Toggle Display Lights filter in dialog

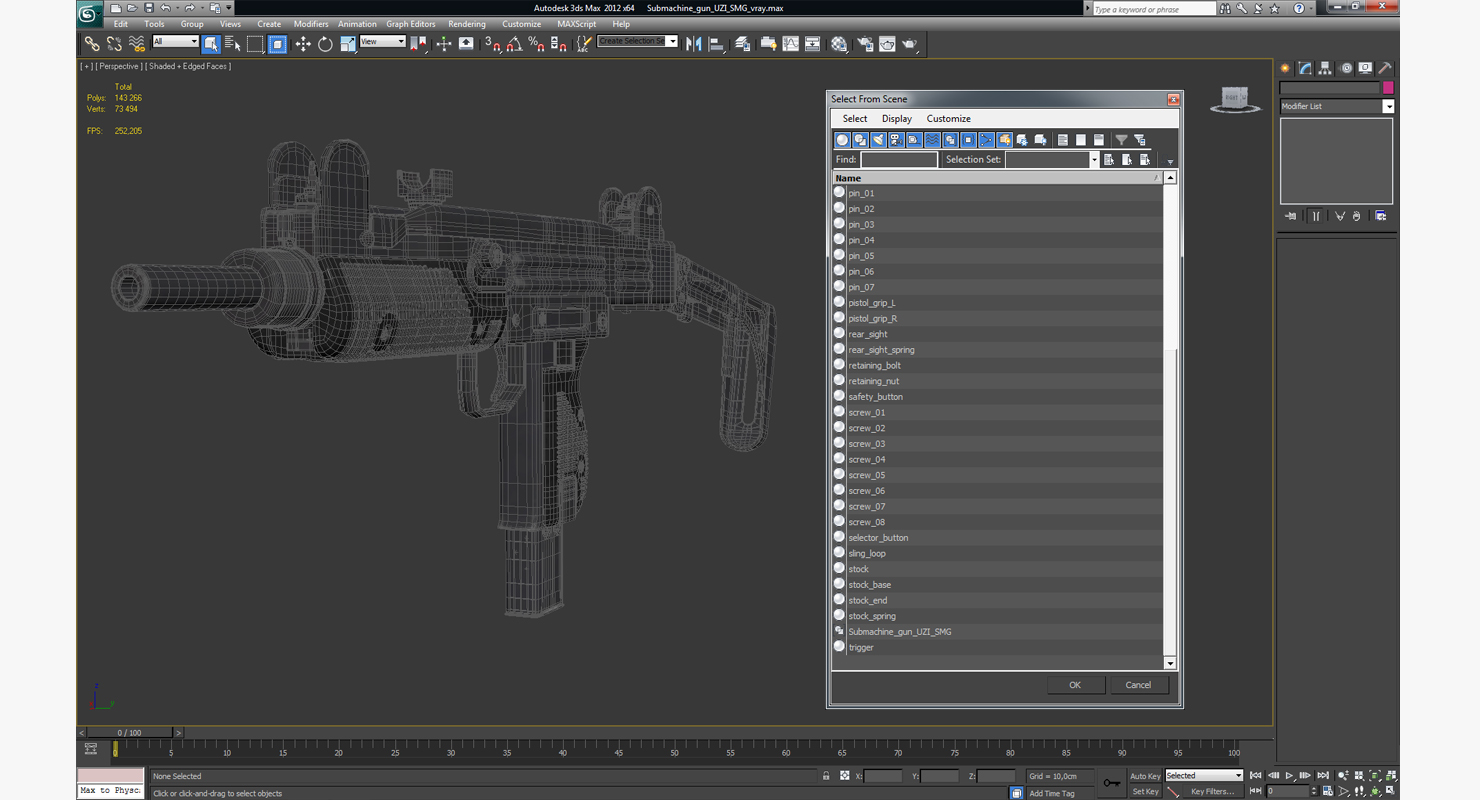coord(878,140)
